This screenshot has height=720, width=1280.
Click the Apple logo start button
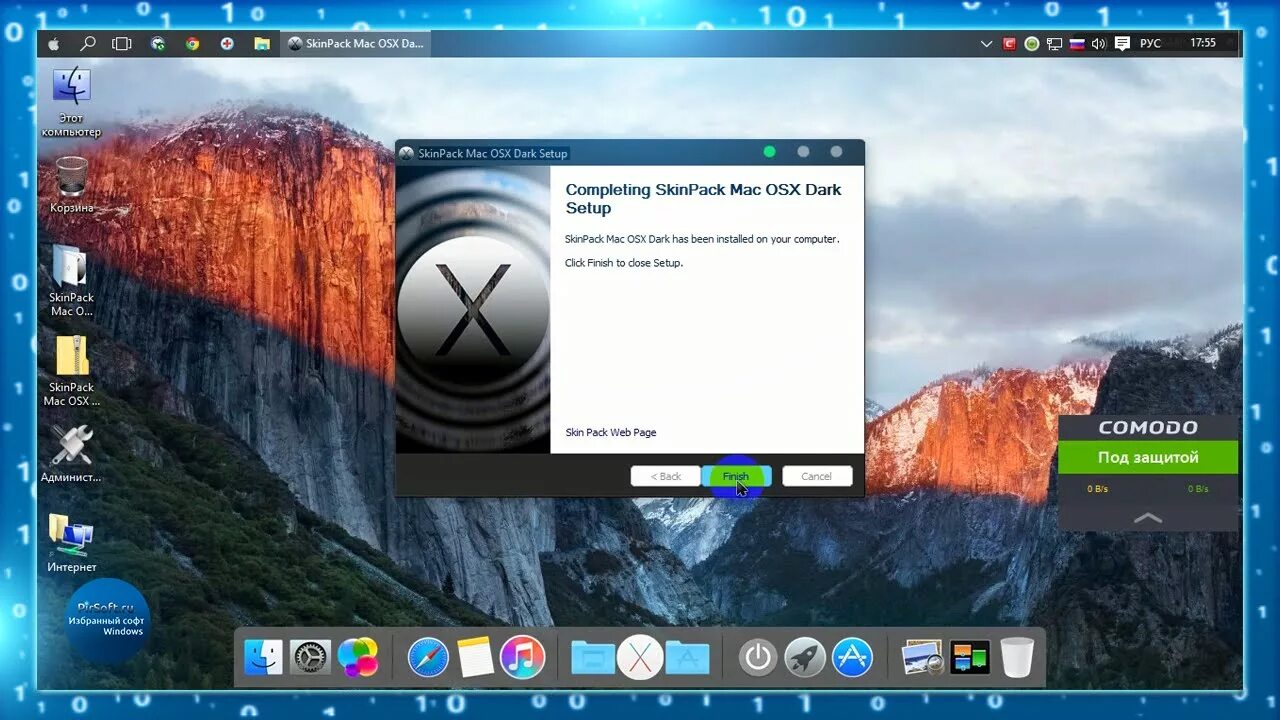pyautogui.click(x=54, y=44)
